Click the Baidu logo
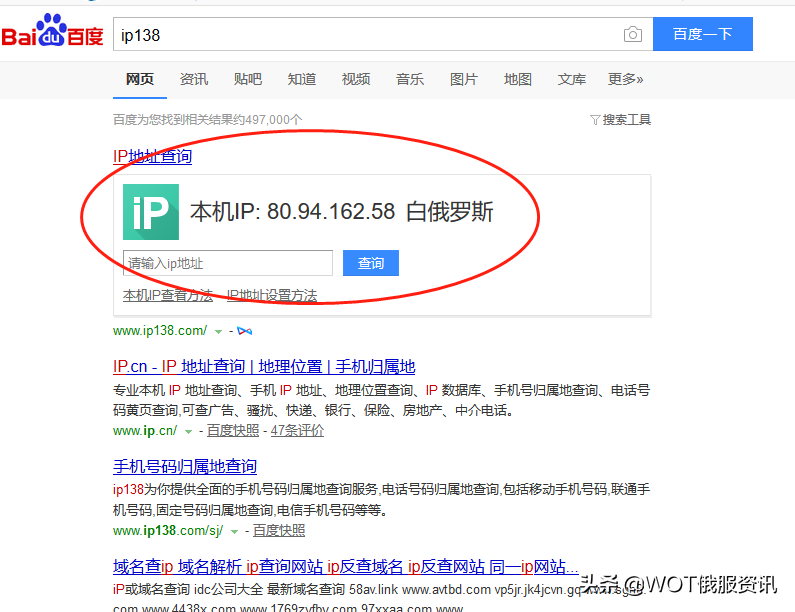 click(52, 34)
